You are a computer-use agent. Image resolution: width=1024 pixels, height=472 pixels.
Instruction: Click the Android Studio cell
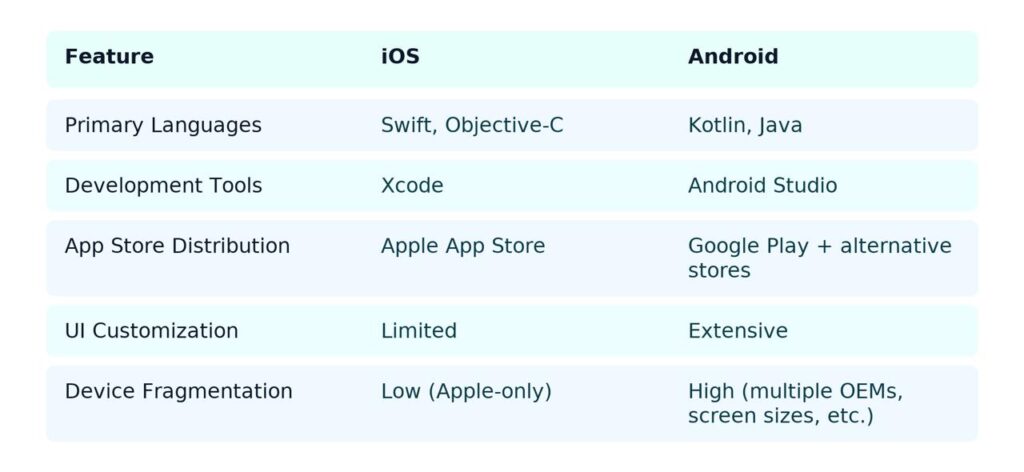tap(762, 186)
